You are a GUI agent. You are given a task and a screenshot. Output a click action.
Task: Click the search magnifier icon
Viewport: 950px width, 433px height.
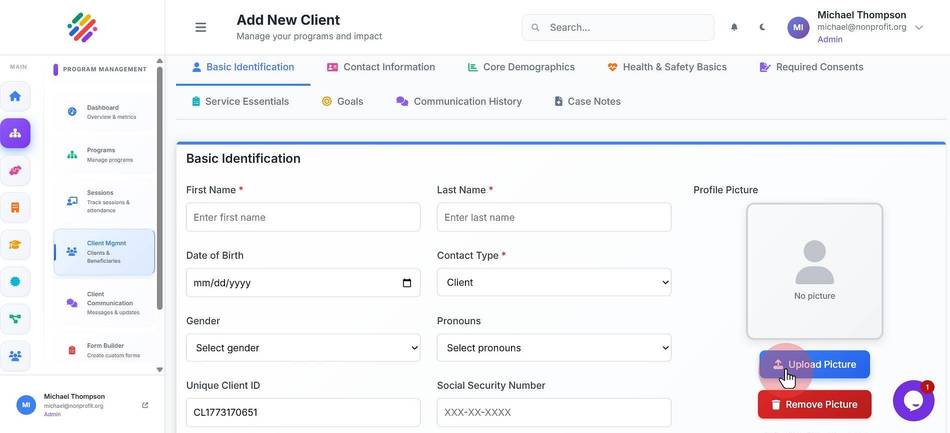click(x=535, y=27)
